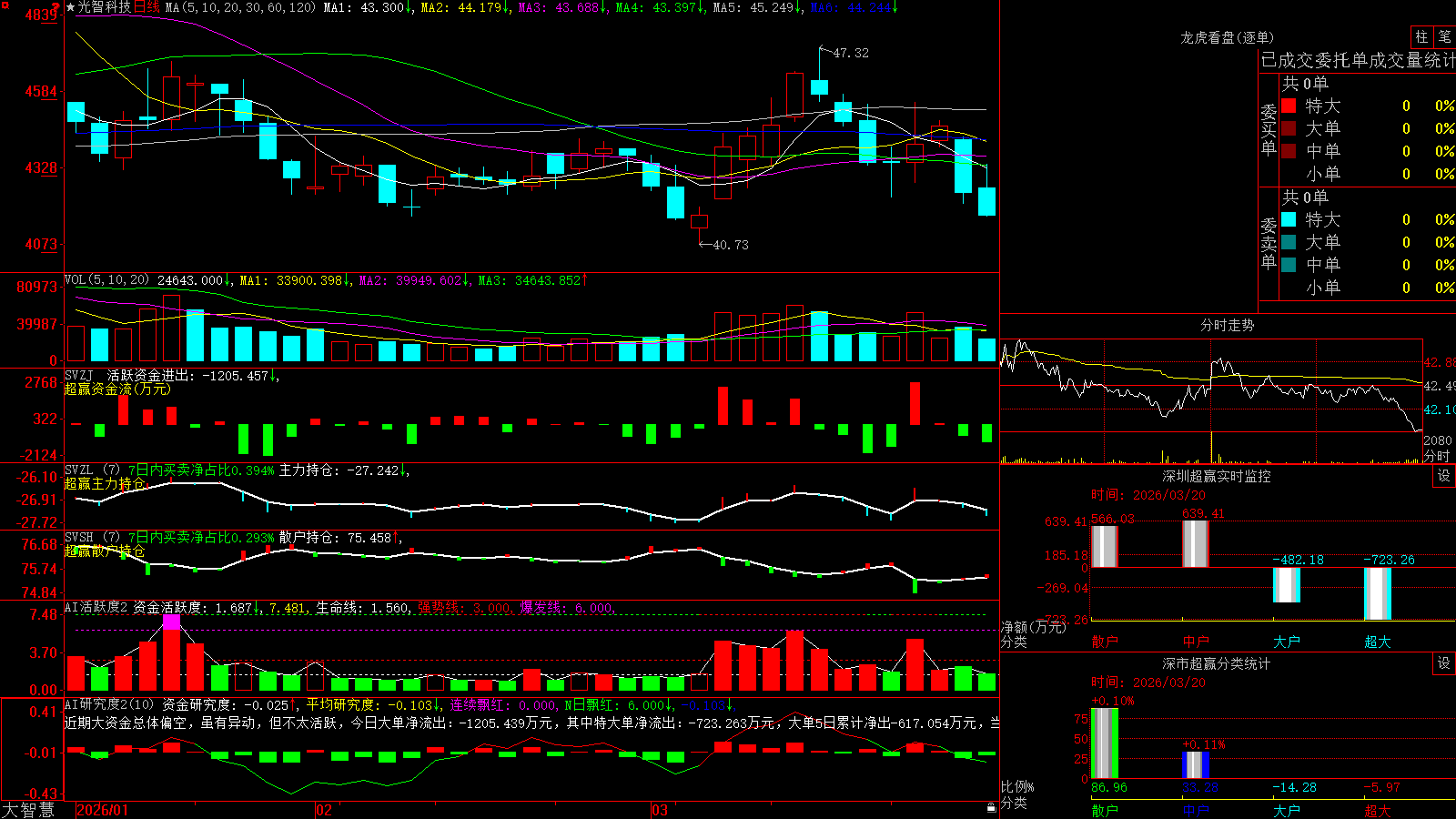The image size is (1456, 819).
Task: Select the red 特大 swatch under 委买单
Action: point(1289,106)
